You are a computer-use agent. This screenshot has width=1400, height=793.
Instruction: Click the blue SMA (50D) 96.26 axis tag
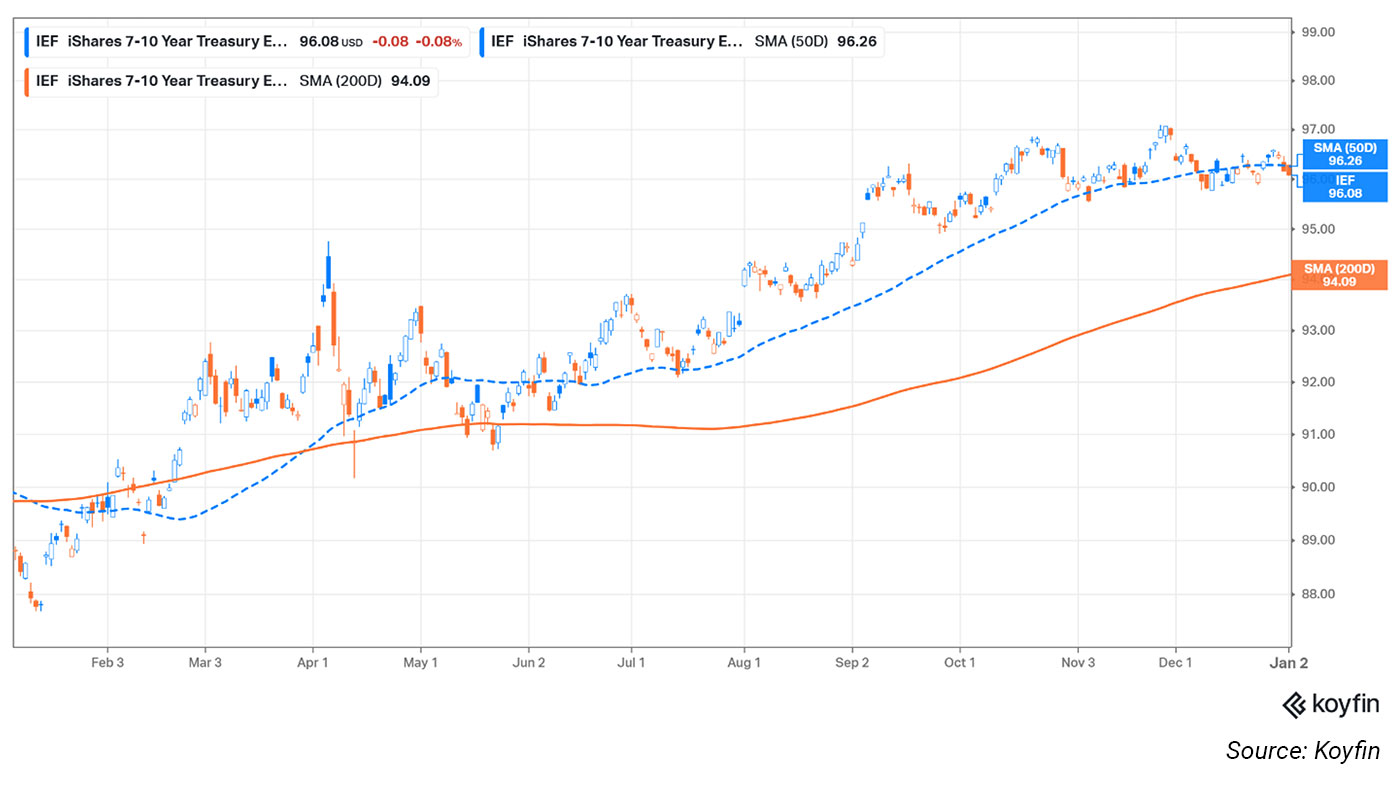point(1344,154)
